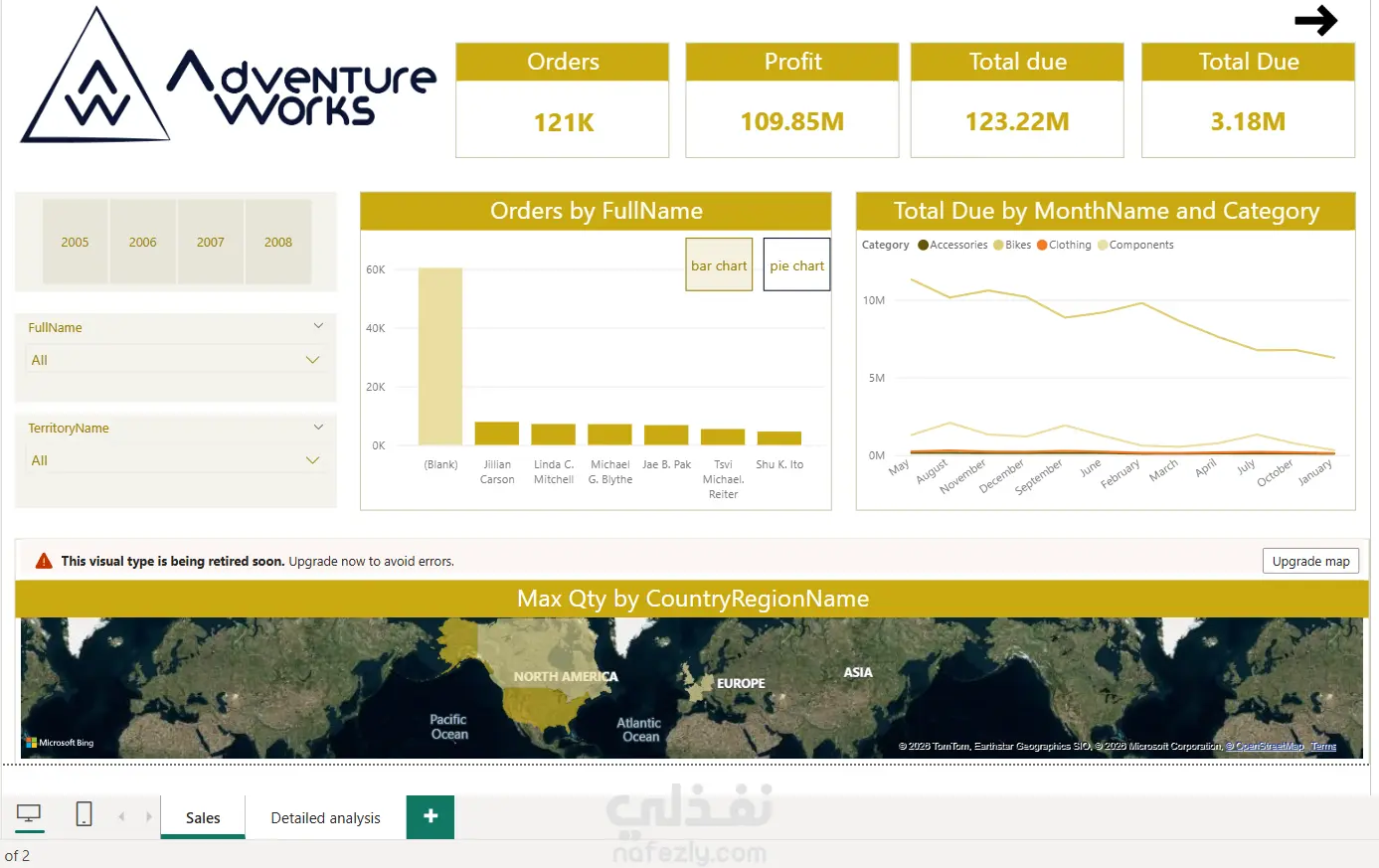
Task: Click the Pacific Ocean map label
Action: [449, 727]
